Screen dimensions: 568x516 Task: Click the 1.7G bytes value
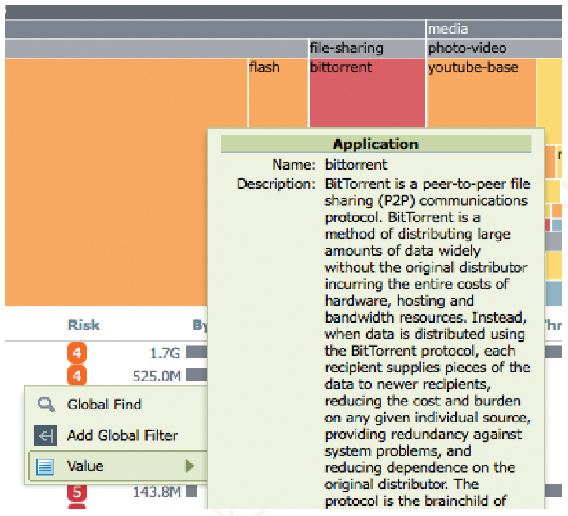(165, 353)
